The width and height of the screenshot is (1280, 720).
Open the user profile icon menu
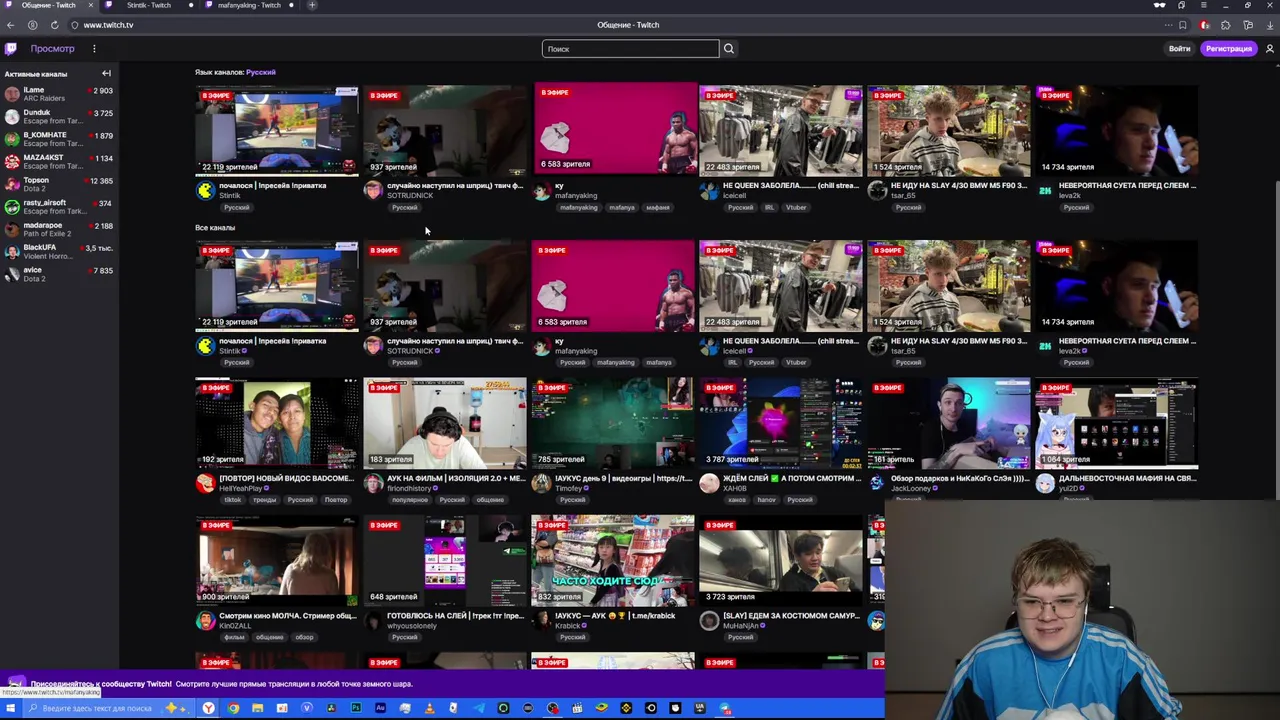1269,48
